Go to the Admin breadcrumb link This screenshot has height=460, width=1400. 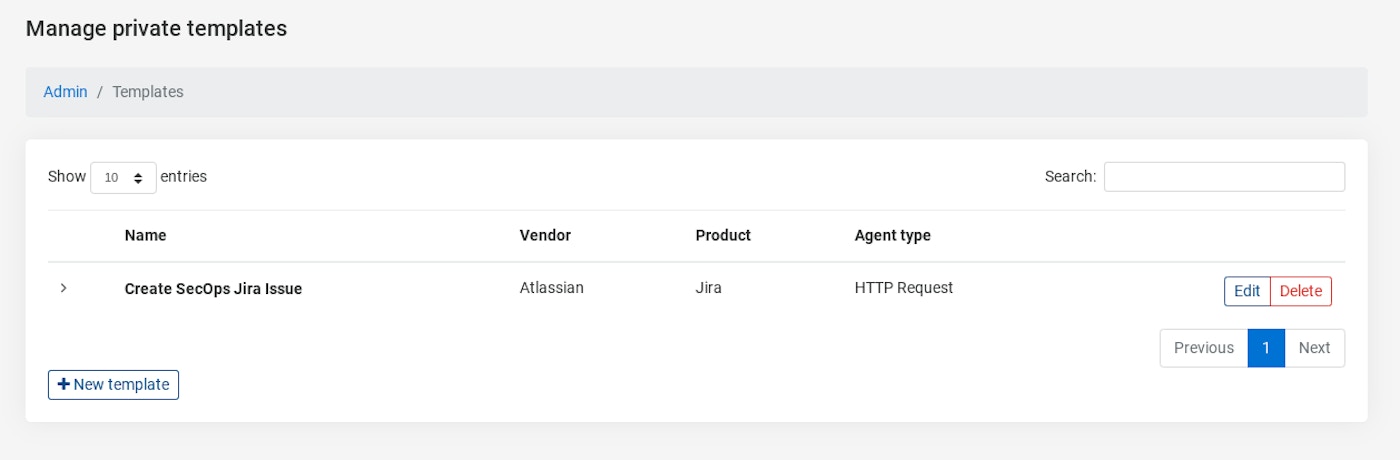[66, 92]
